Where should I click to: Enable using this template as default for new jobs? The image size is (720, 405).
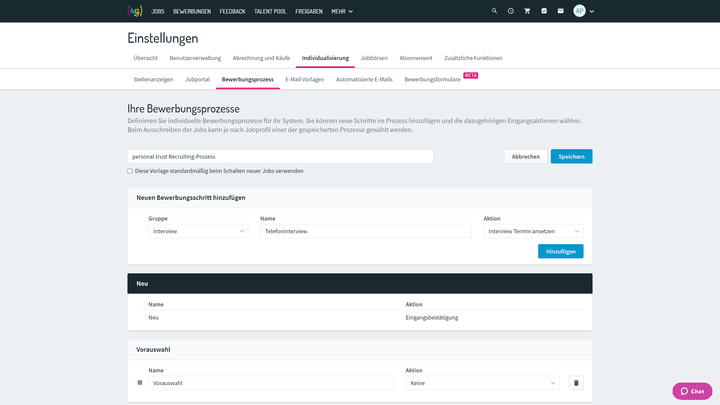click(x=130, y=171)
